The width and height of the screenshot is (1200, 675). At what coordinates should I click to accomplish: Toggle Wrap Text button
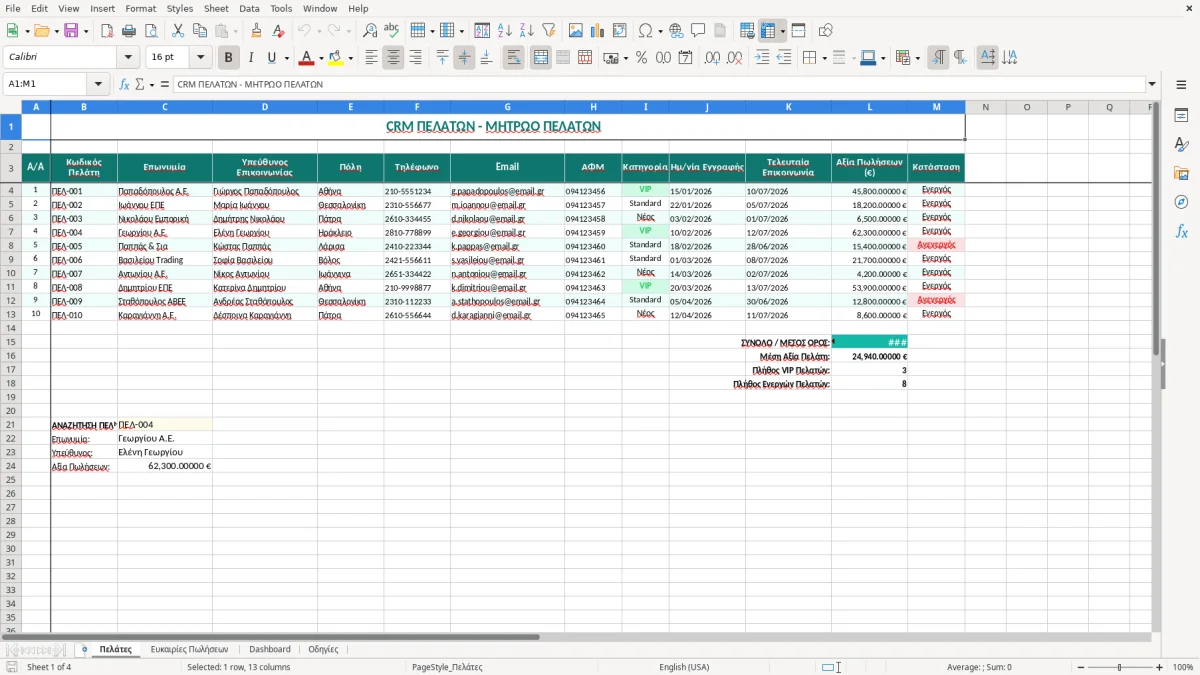514,58
